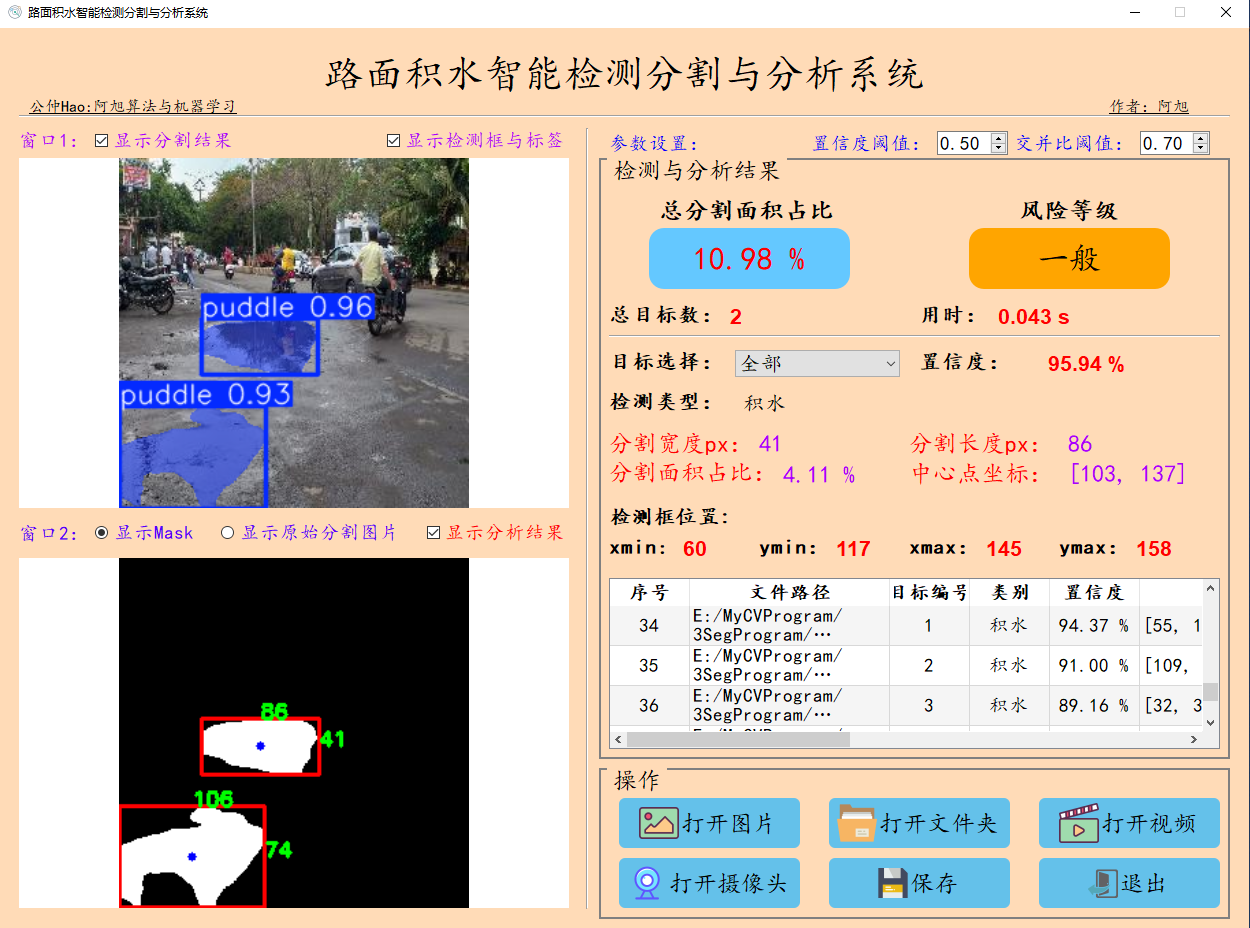The height and width of the screenshot is (928, 1250).
Task: Select table row with 序号 34
Action: click(x=906, y=626)
